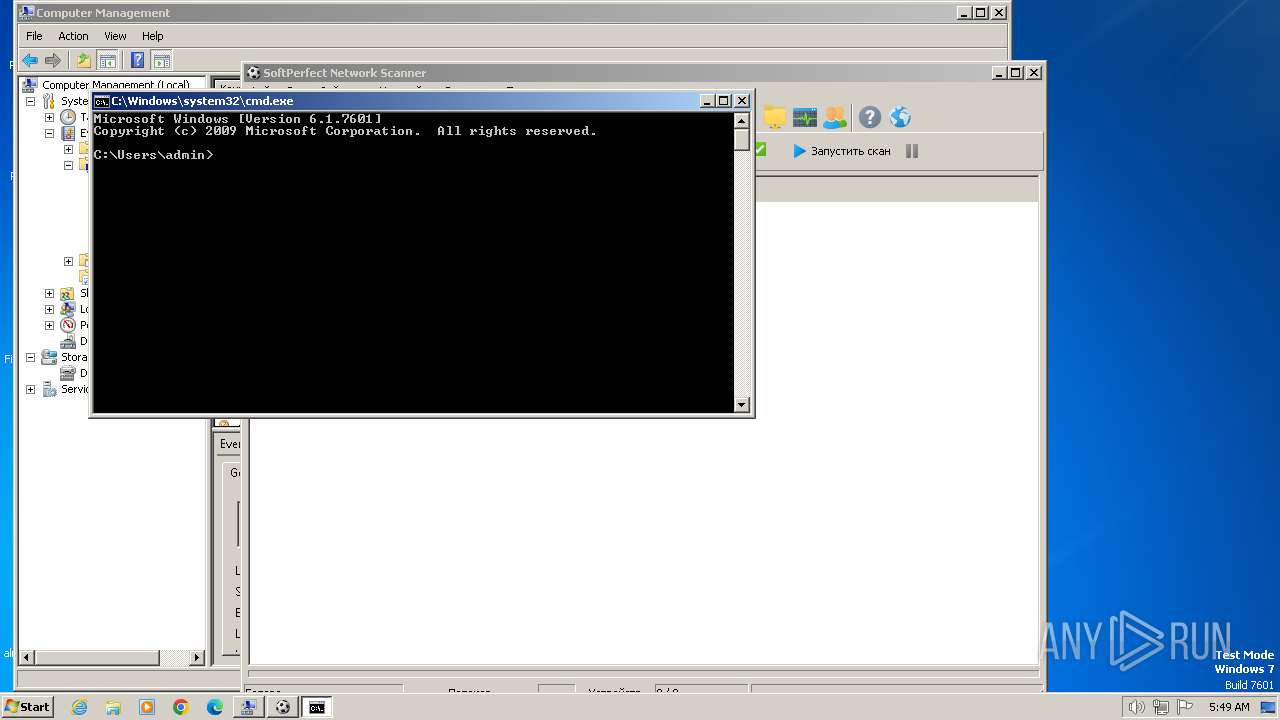Open Action menu in Computer Management
This screenshot has height=720, width=1280.
[73, 36]
